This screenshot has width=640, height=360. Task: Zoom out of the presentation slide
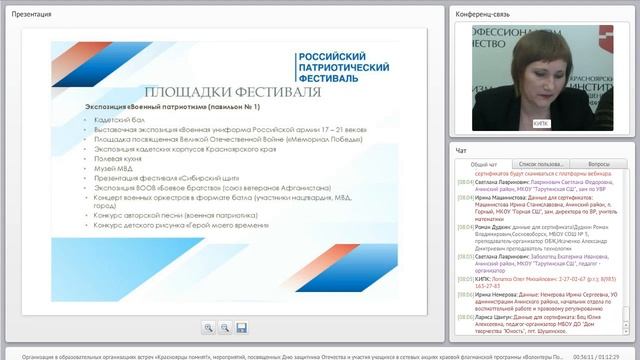pyautogui.click(x=225, y=328)
